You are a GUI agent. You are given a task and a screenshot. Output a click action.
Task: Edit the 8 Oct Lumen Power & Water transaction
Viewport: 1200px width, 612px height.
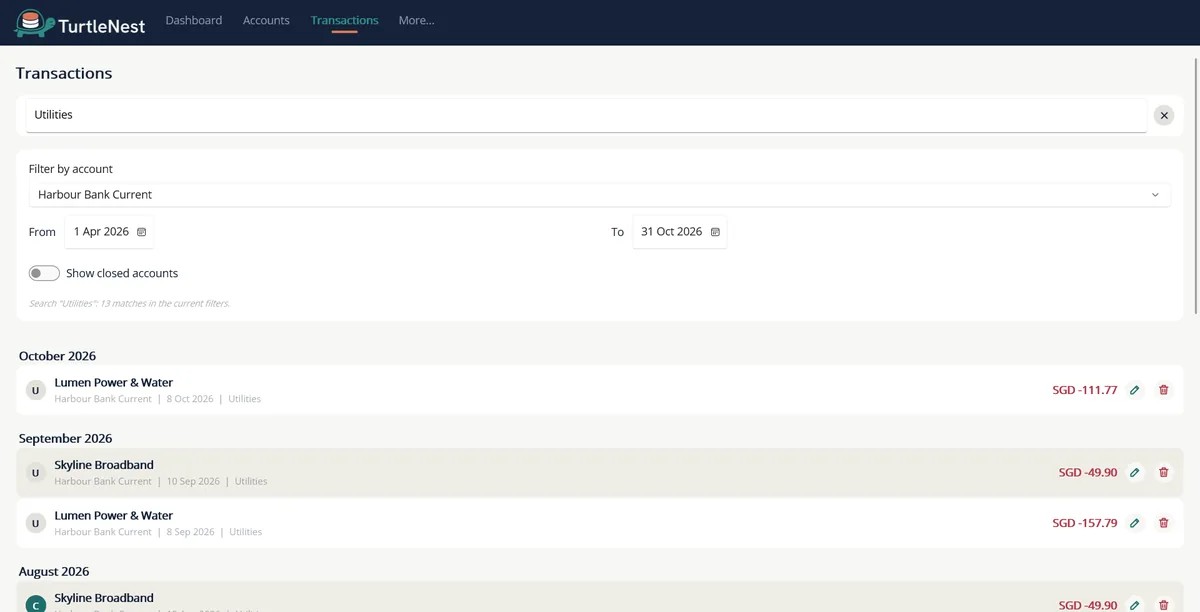[1135, 390]
